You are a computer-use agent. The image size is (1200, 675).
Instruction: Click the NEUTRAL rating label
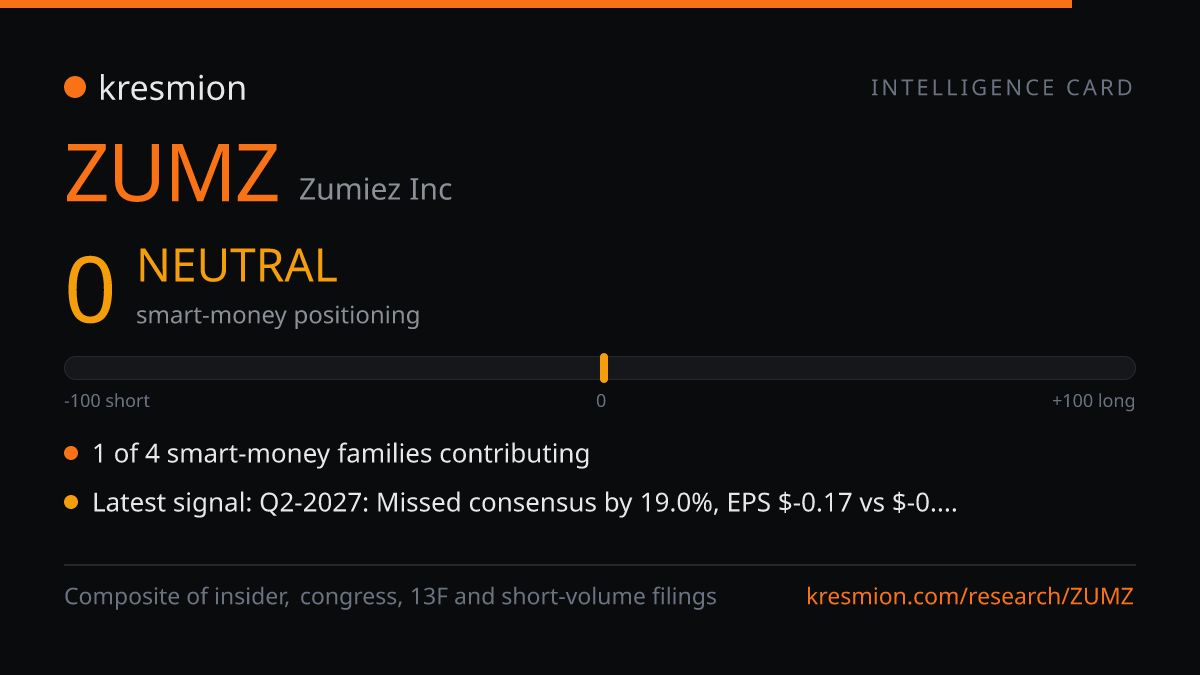[x=237, y=266]
